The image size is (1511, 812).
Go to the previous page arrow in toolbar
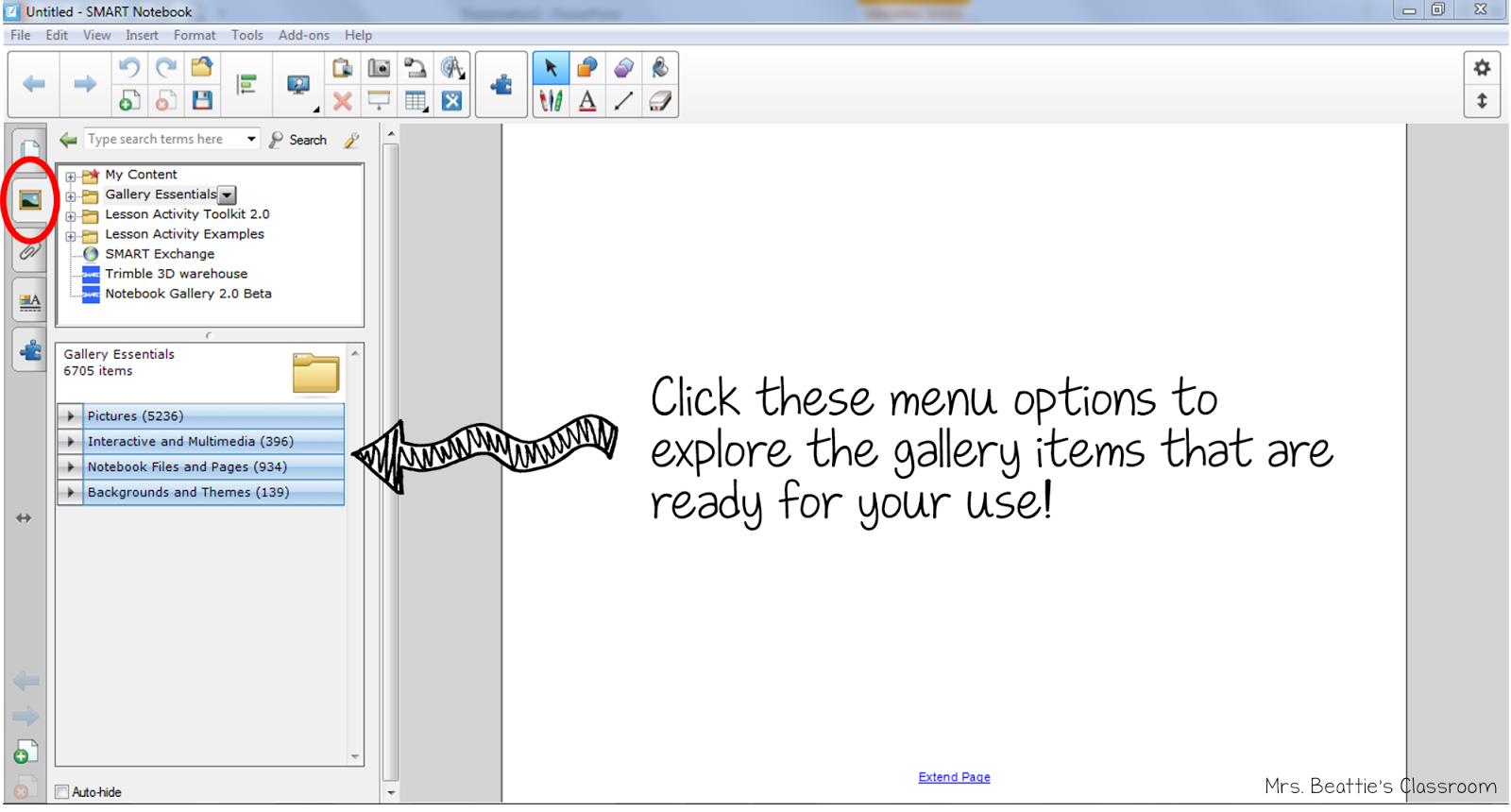coord(34,84)
